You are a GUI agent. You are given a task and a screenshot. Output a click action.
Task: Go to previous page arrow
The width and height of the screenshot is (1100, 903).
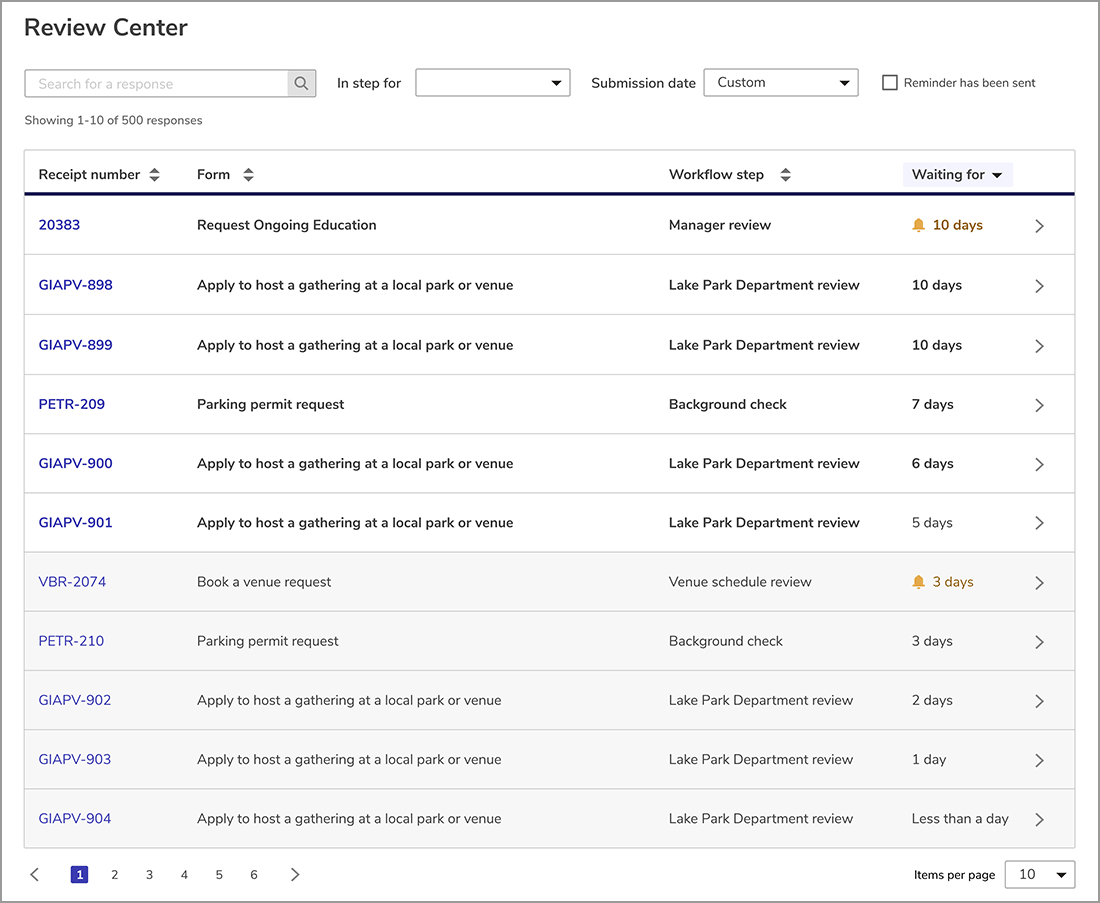click(x=34, y=874)
